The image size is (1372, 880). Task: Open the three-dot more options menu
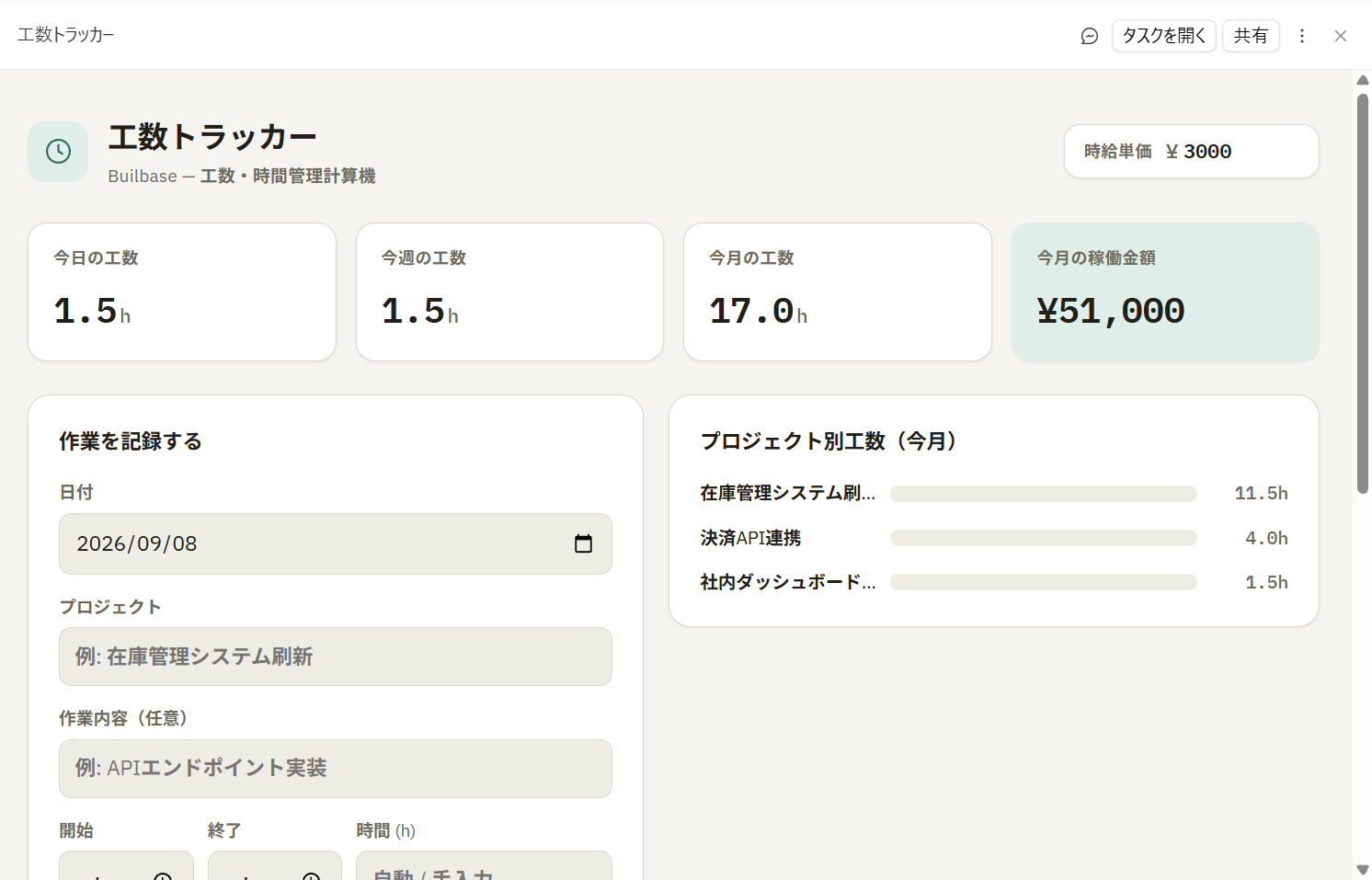tap(1302, 36)
